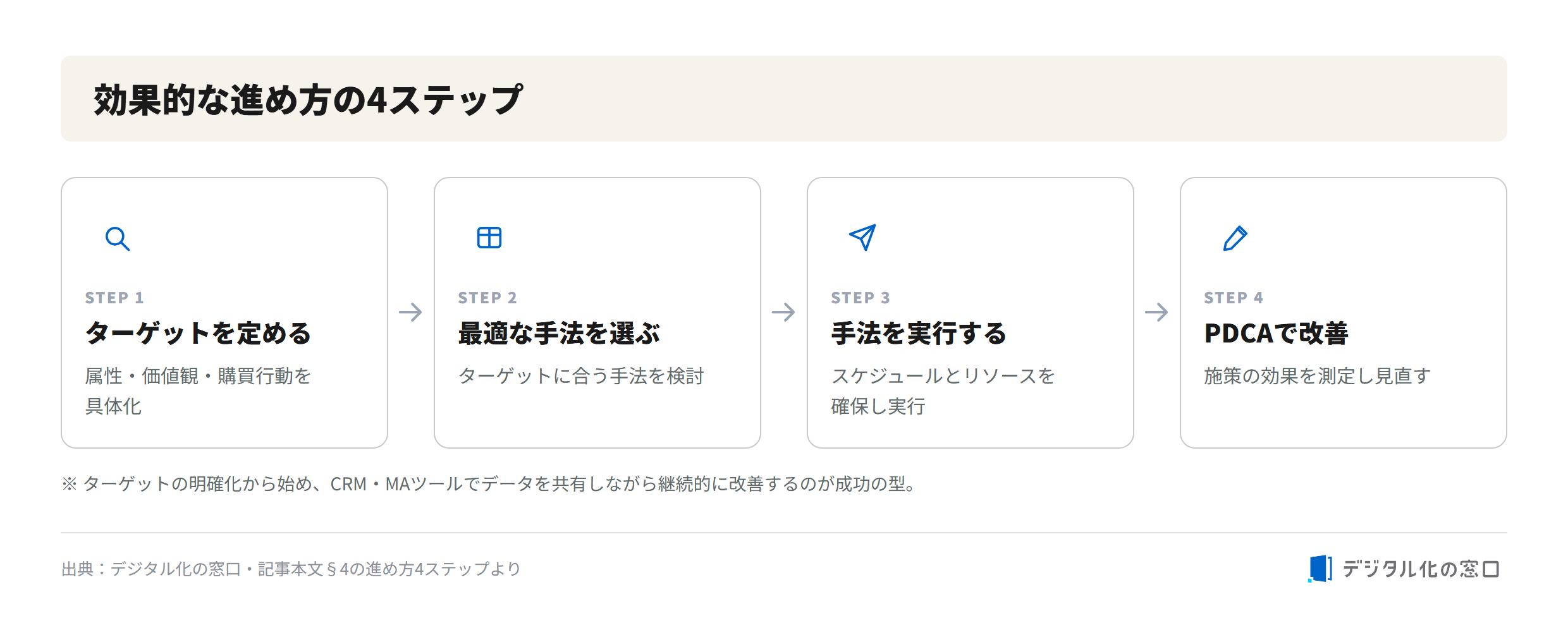Click the STEP 4 label
Image resolution: width=1568 pixels, height=642 pixels.
[1234, 298]
